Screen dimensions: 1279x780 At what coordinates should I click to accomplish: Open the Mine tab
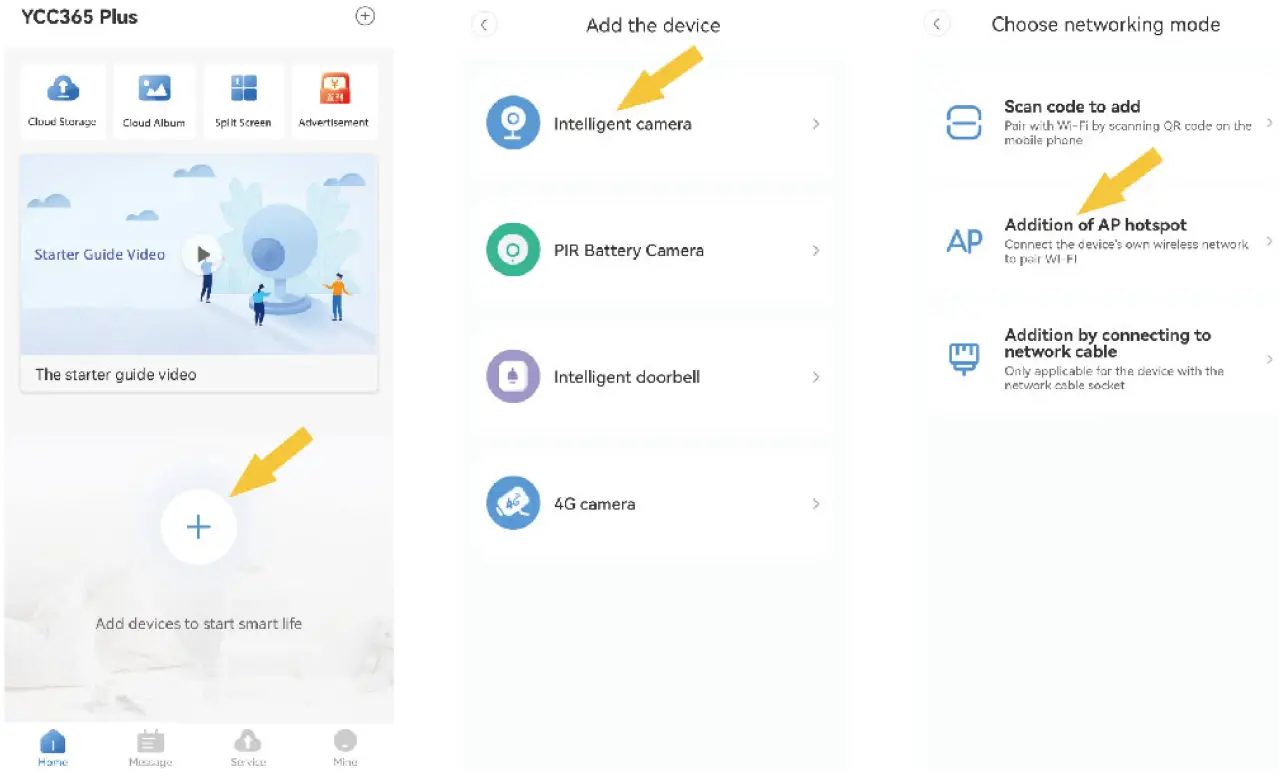pyautogui.click(x=345, y=748)
